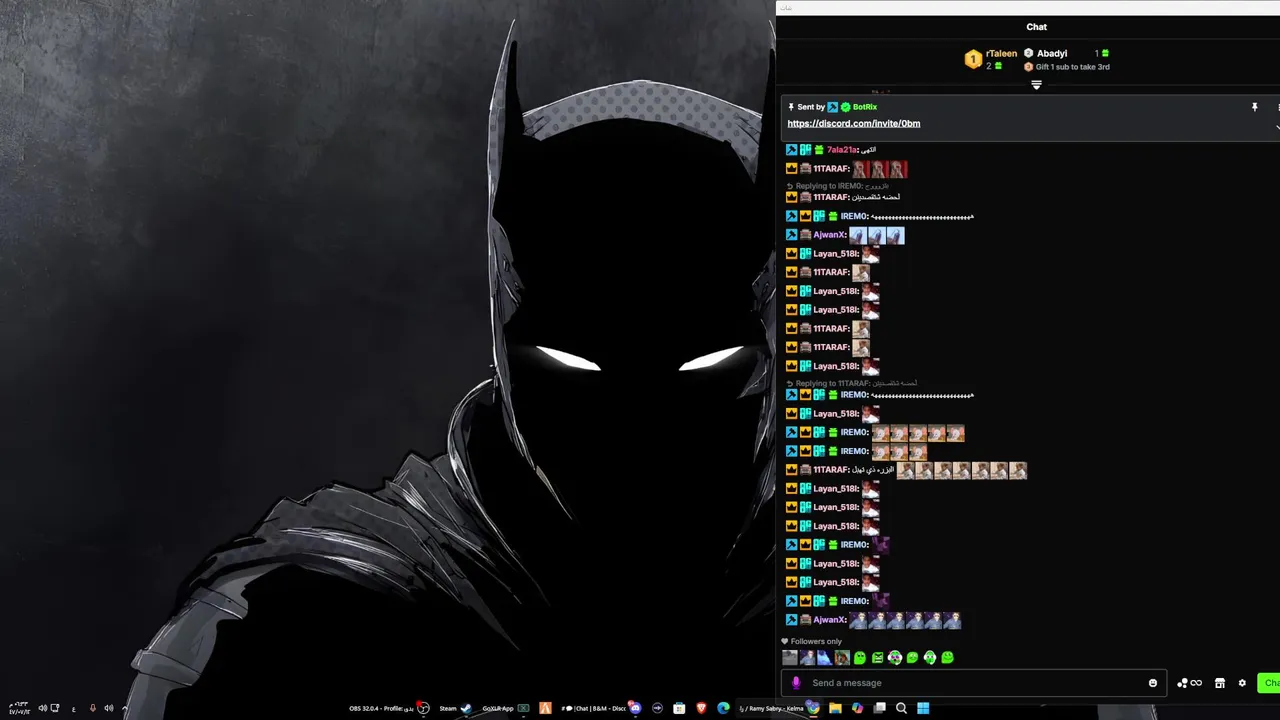This screenshot has height=720, width=1280.
Task: Open Discord Chat B&M taskbar window
Action: (602, 708)
